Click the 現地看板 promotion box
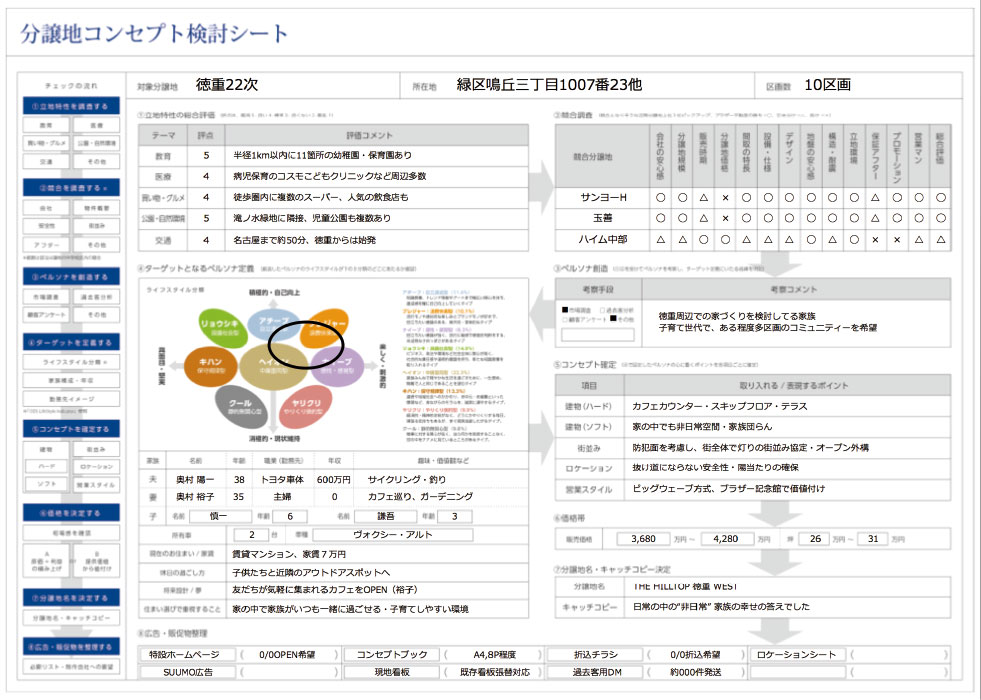The height and width of the screenshot is (700, 981). [392, 672]
